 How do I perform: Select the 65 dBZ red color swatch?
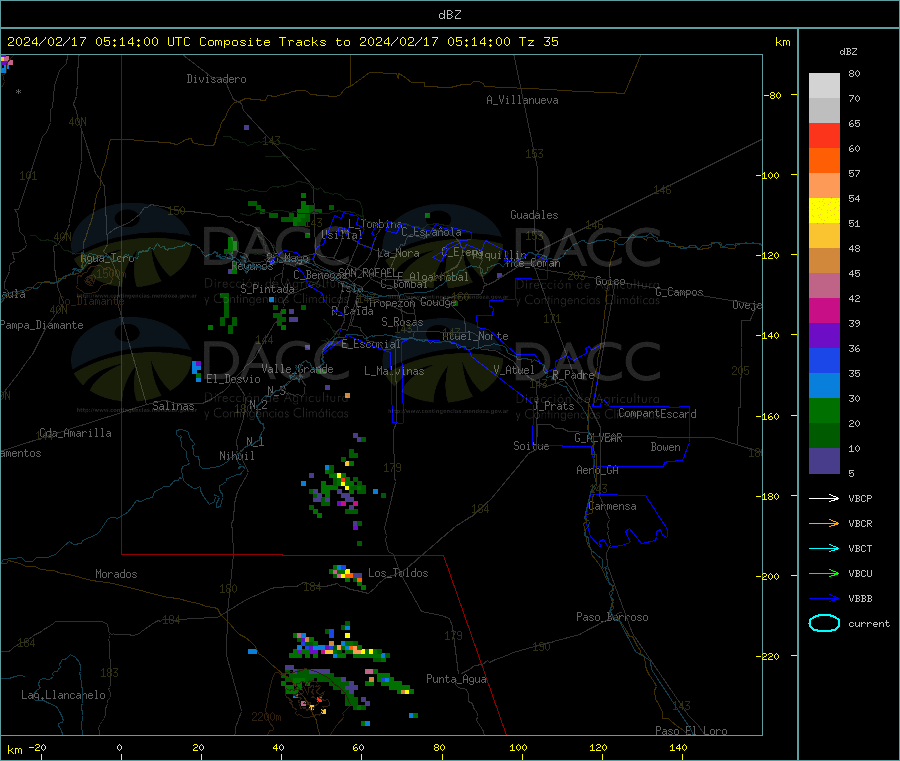824,135
